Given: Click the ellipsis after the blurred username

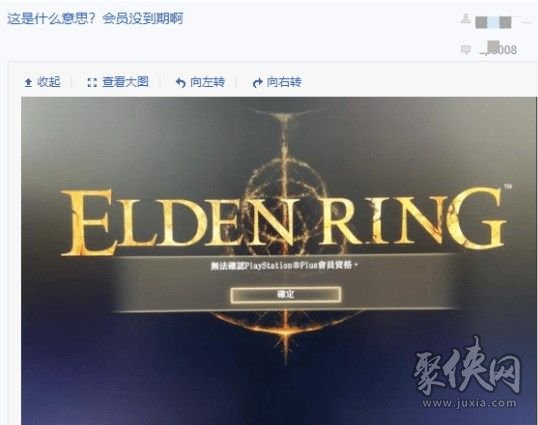Looking at the screenshot, I should (526, 22).
